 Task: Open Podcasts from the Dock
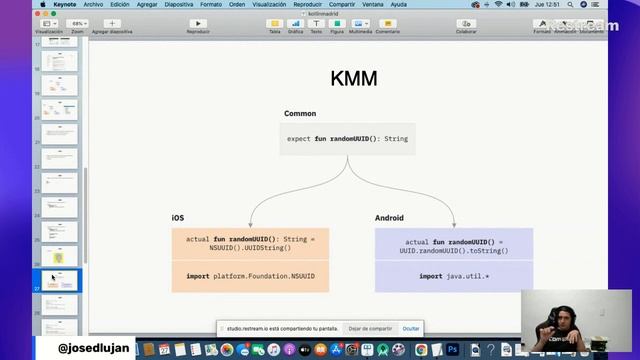pyautogui.click(x=289, y=350)
